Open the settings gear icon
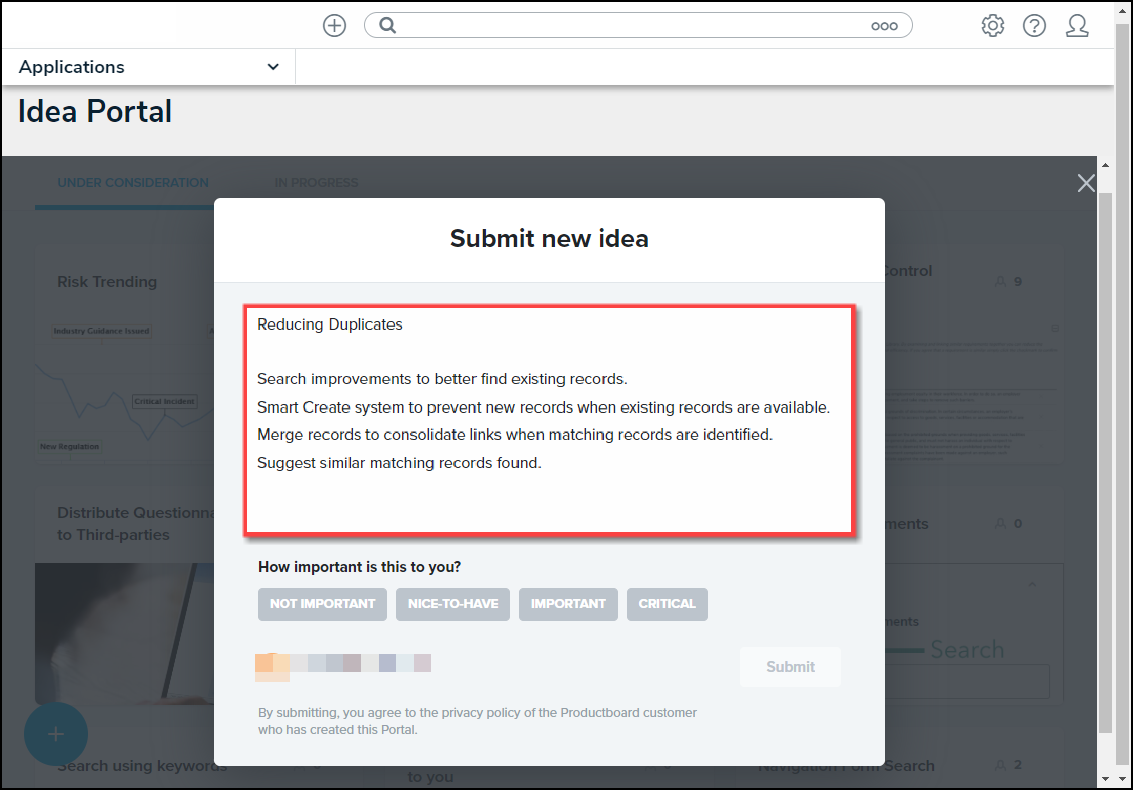The image size is (1133, 790). tap(993, 25)
